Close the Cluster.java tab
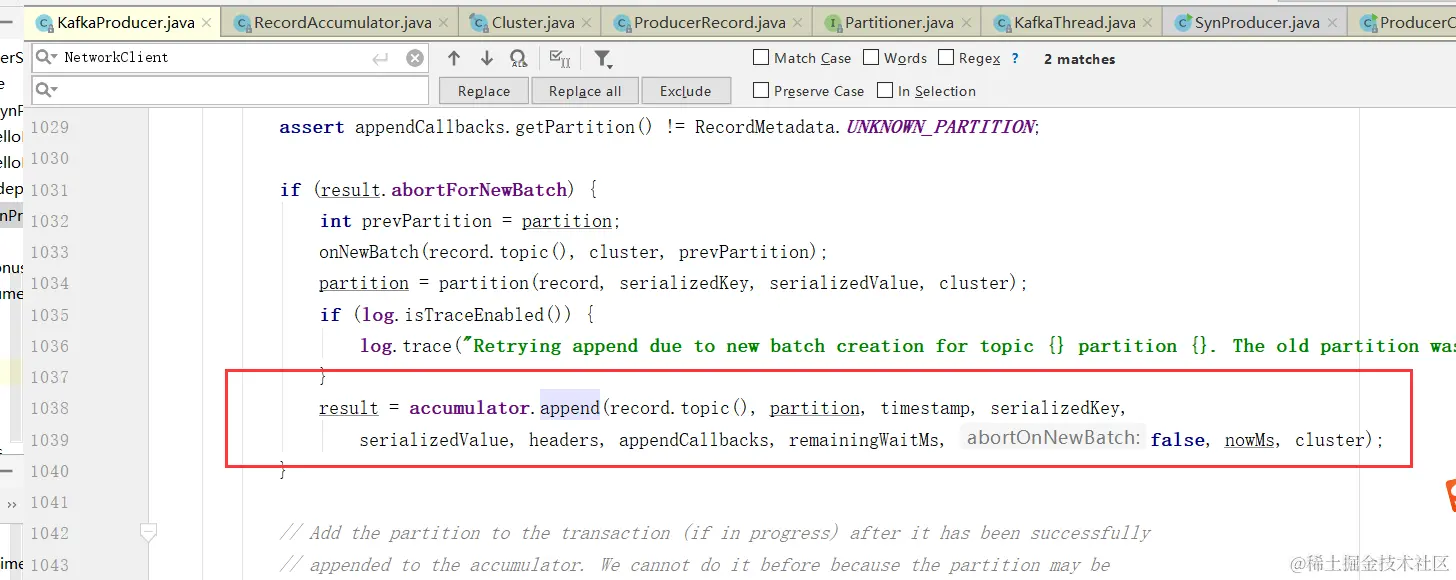The height and width of the screenshot is (580, 1456). click(x=586, y=23)
